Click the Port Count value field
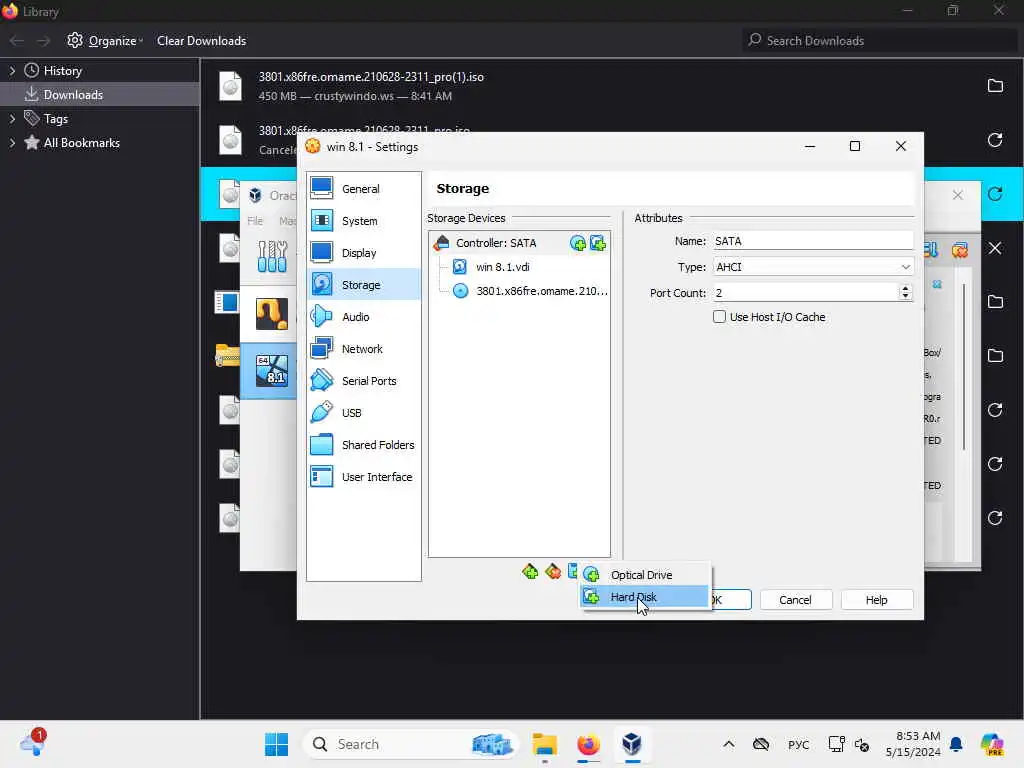This screenshot has height=768, width=1024. pos(805,293)
